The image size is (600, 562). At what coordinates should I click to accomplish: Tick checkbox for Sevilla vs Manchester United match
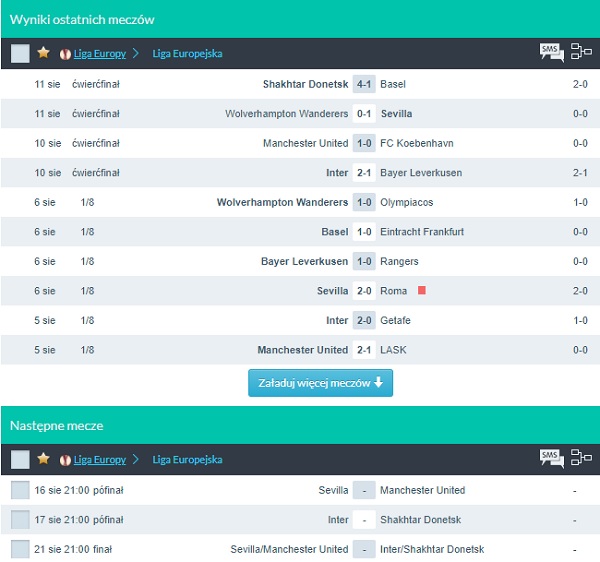click(20, 490)
